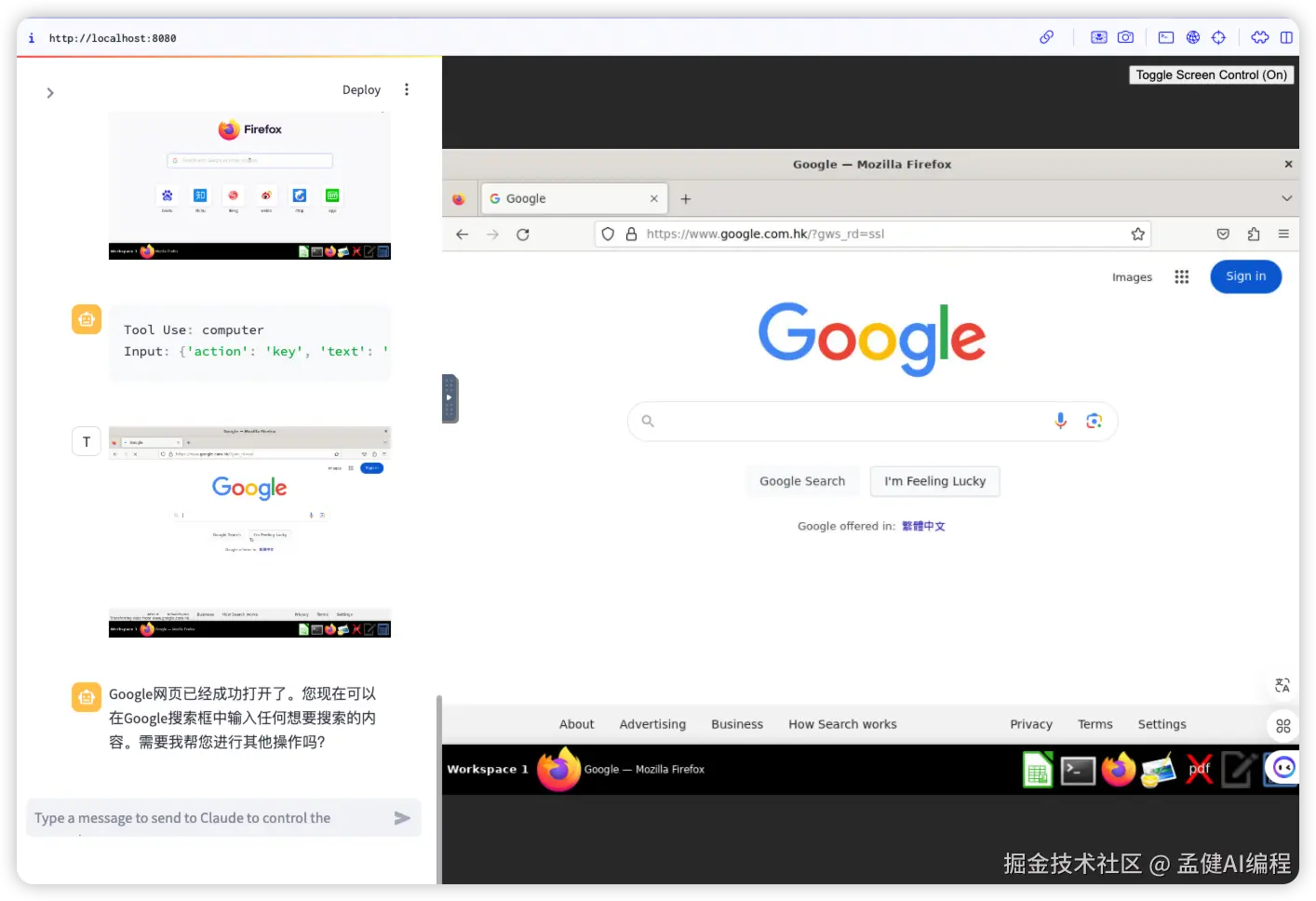Viewport: 1316px width, 901px height.
Task: Toggle Screen Control button
Action: click(x=1211, y=75)
